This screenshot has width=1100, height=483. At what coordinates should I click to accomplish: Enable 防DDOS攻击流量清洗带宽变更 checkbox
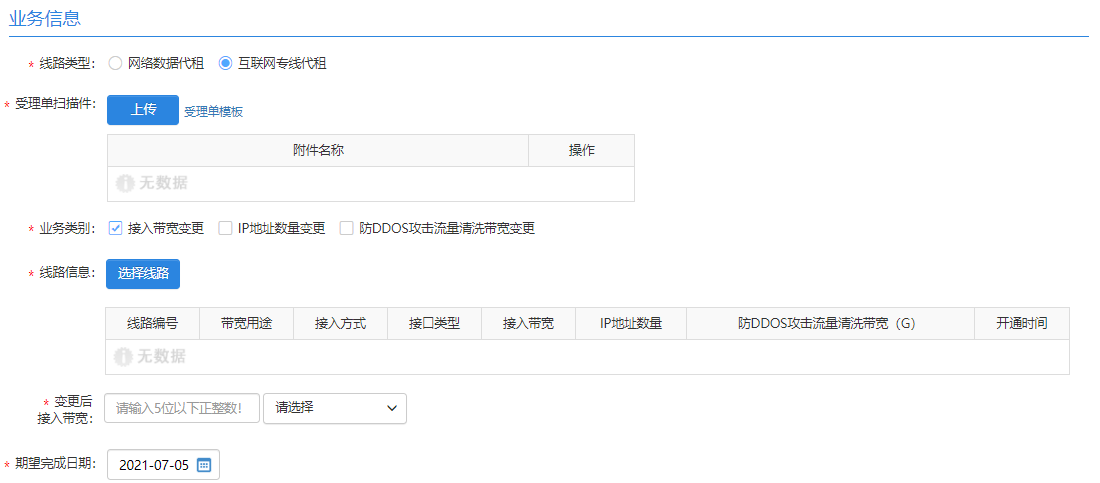click(347, 228)
